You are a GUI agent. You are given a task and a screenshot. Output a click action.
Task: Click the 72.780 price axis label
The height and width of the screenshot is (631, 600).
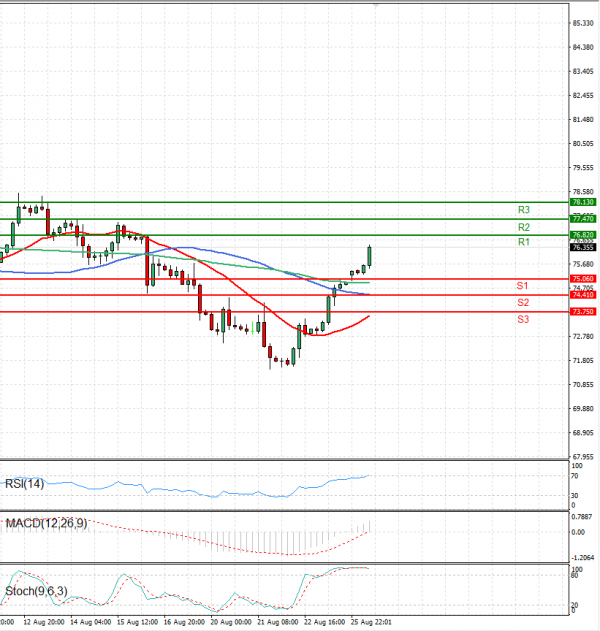[x=583, y=336]
